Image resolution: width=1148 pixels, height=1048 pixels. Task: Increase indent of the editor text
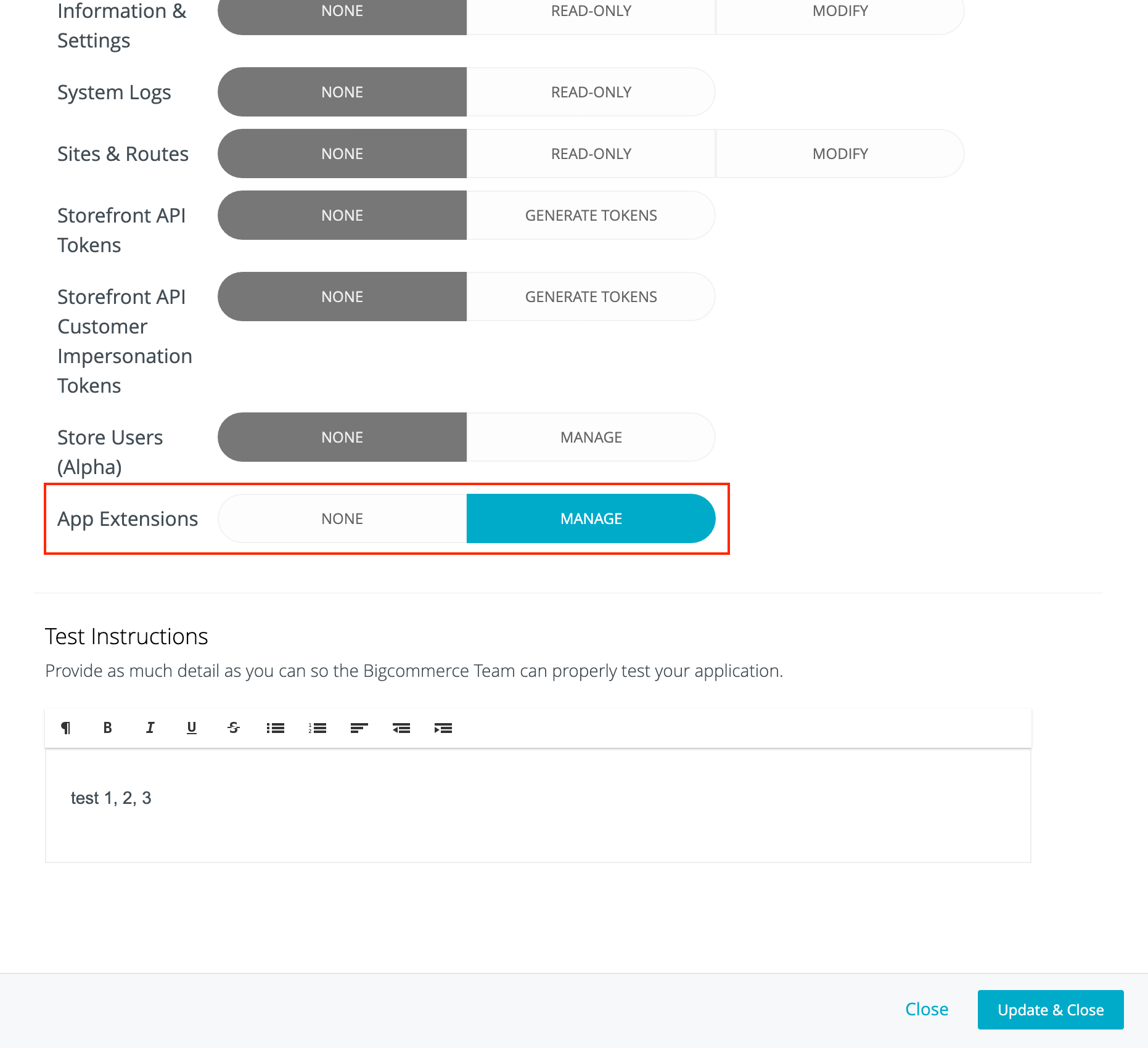pos(443,728)
